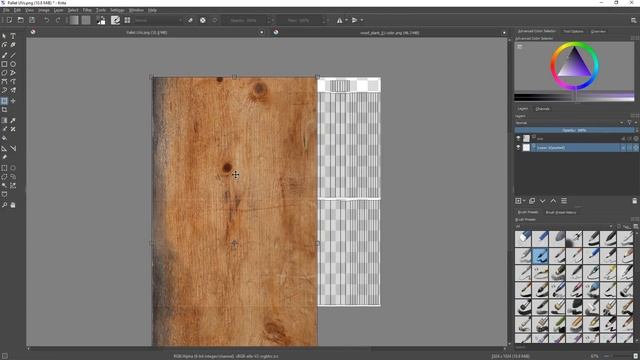Delete layer with trash icon
This screenshot has height=360, width=640.
point(634,201)
